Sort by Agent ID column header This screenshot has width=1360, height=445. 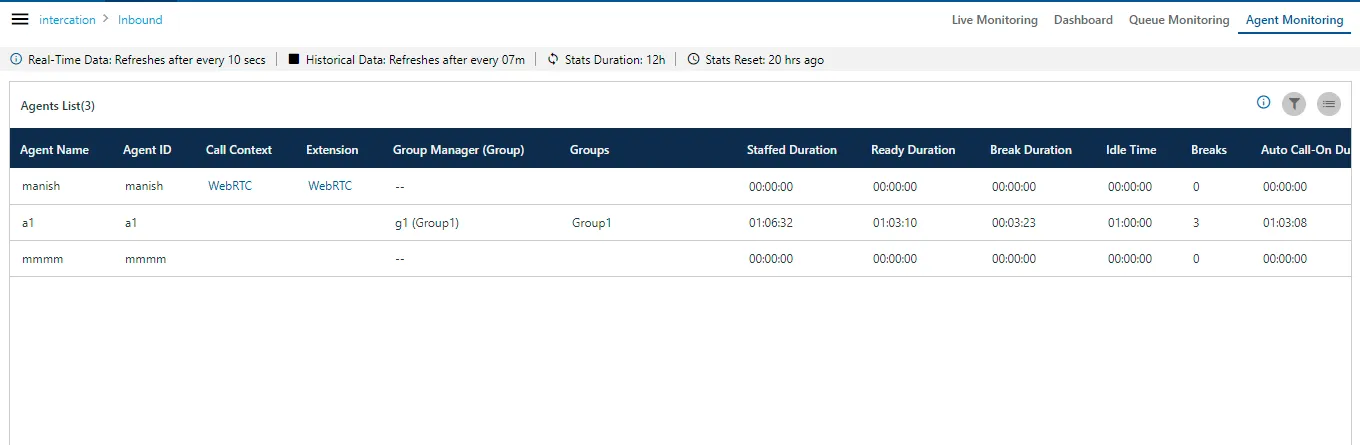pos(147,150)
